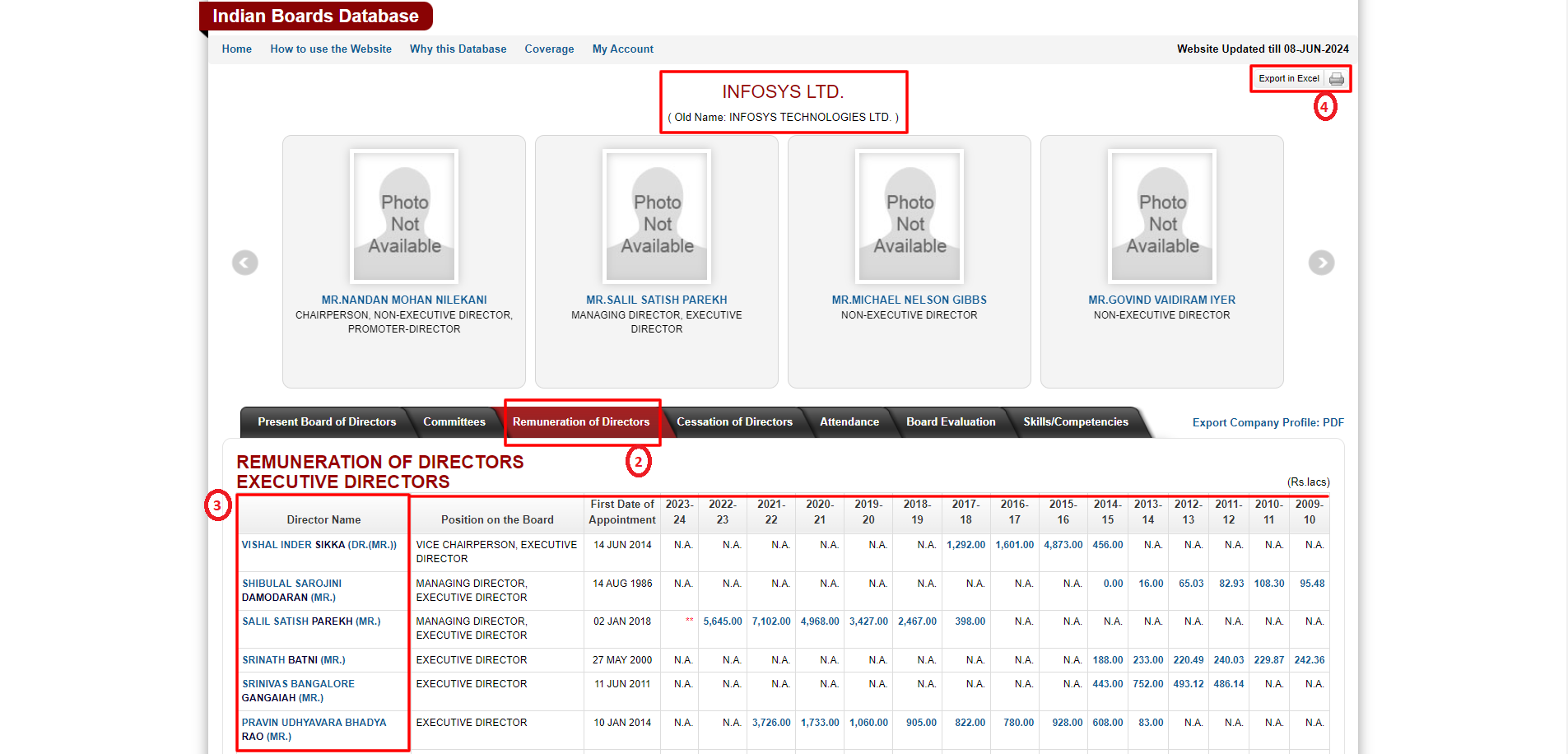Viewport: 1568px width, 754px height.
Task: Open Mr. Govind Vaidiram Iyer profile link
Action: (1161, 300)
